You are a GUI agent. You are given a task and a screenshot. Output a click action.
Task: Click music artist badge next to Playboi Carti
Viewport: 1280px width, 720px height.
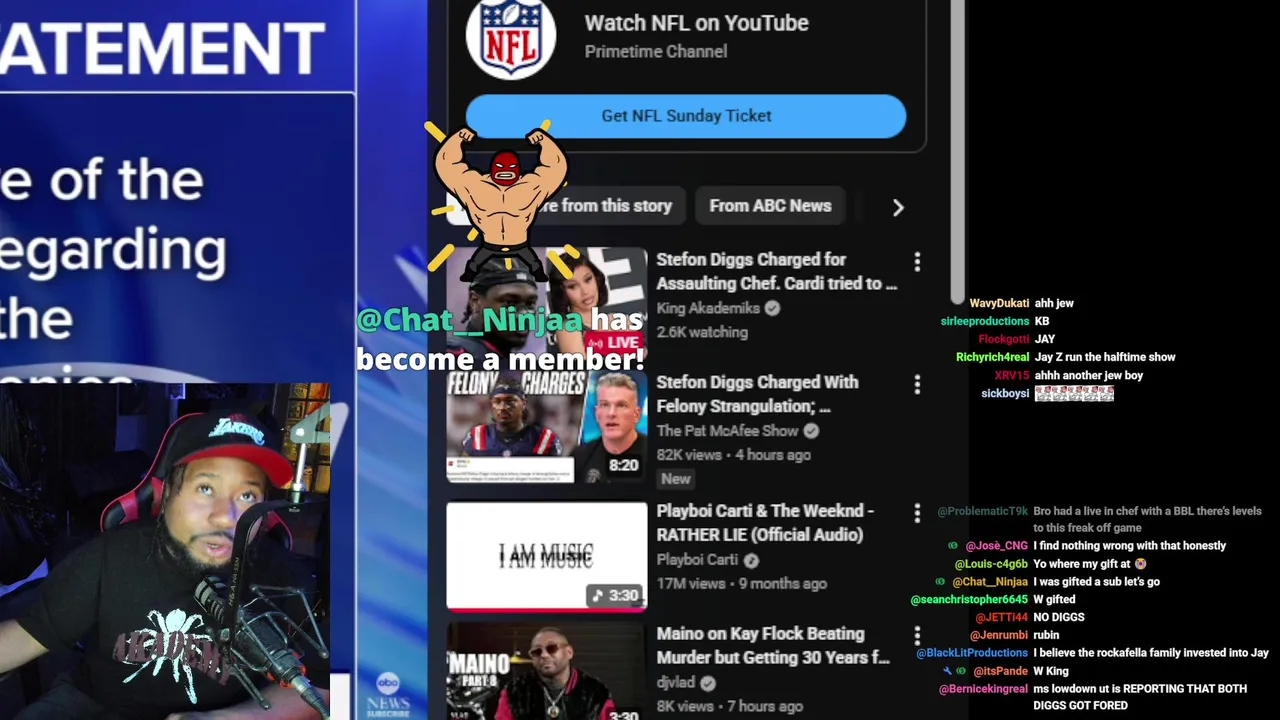(x=751, y=560)
